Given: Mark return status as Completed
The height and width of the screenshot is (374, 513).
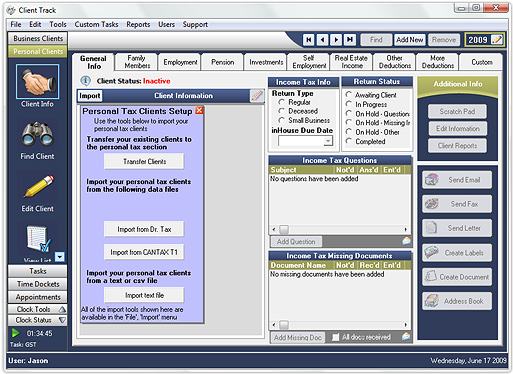Looking at the screenshot, I should 349,141.
